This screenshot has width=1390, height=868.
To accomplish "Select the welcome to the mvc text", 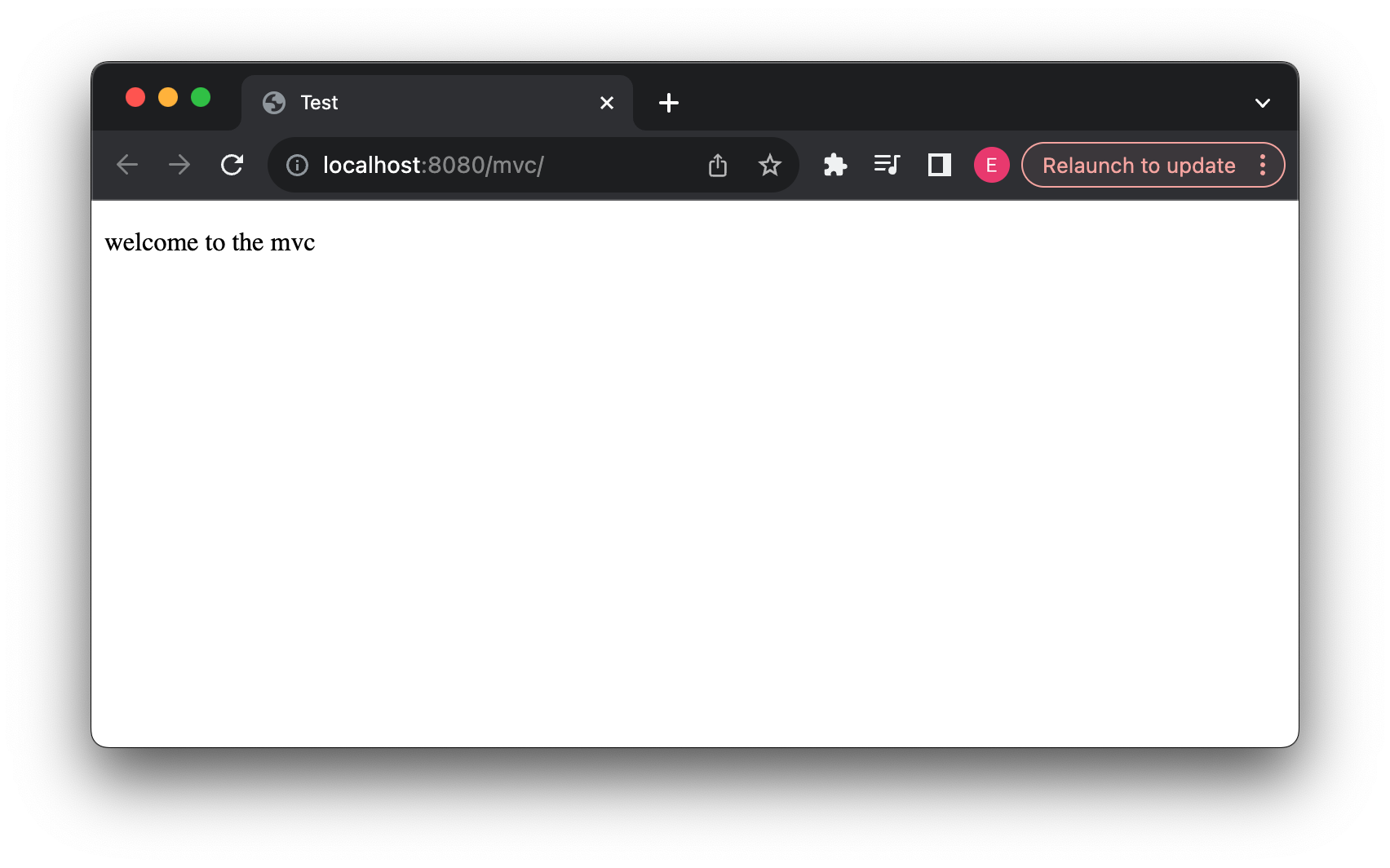I will coord(210,241).
